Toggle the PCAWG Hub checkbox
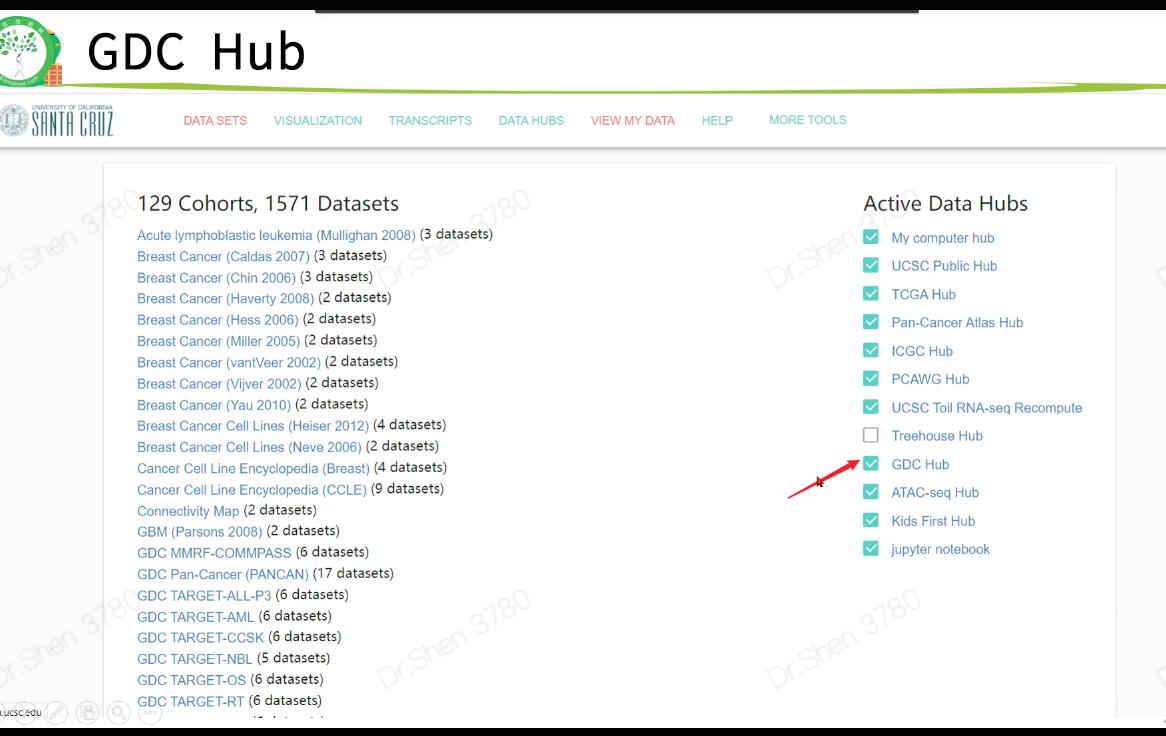This screenshot has height=736, width=1166. tap(871, 378)
